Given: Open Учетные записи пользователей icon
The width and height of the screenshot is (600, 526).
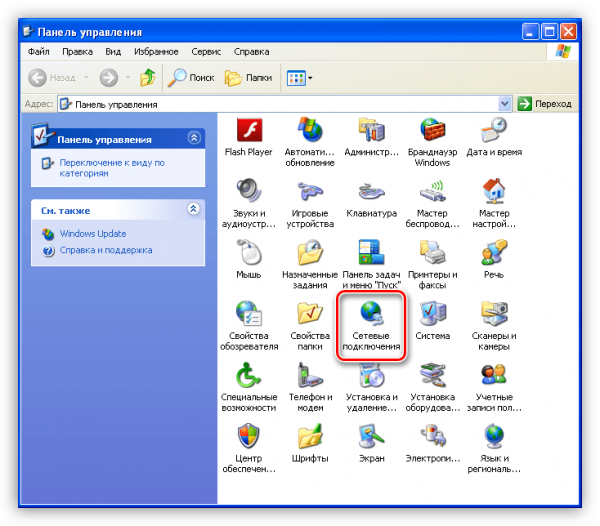Looking at the screenshot, I should pyautogui.click(x=494, y=375).
